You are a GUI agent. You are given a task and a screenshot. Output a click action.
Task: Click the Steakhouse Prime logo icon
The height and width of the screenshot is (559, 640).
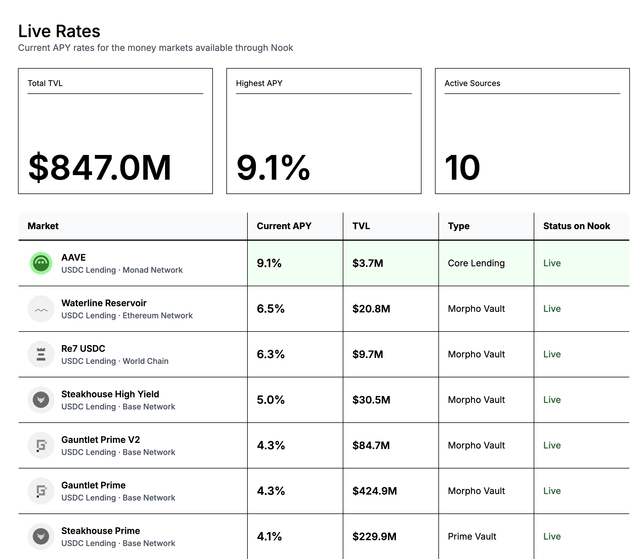41,536
